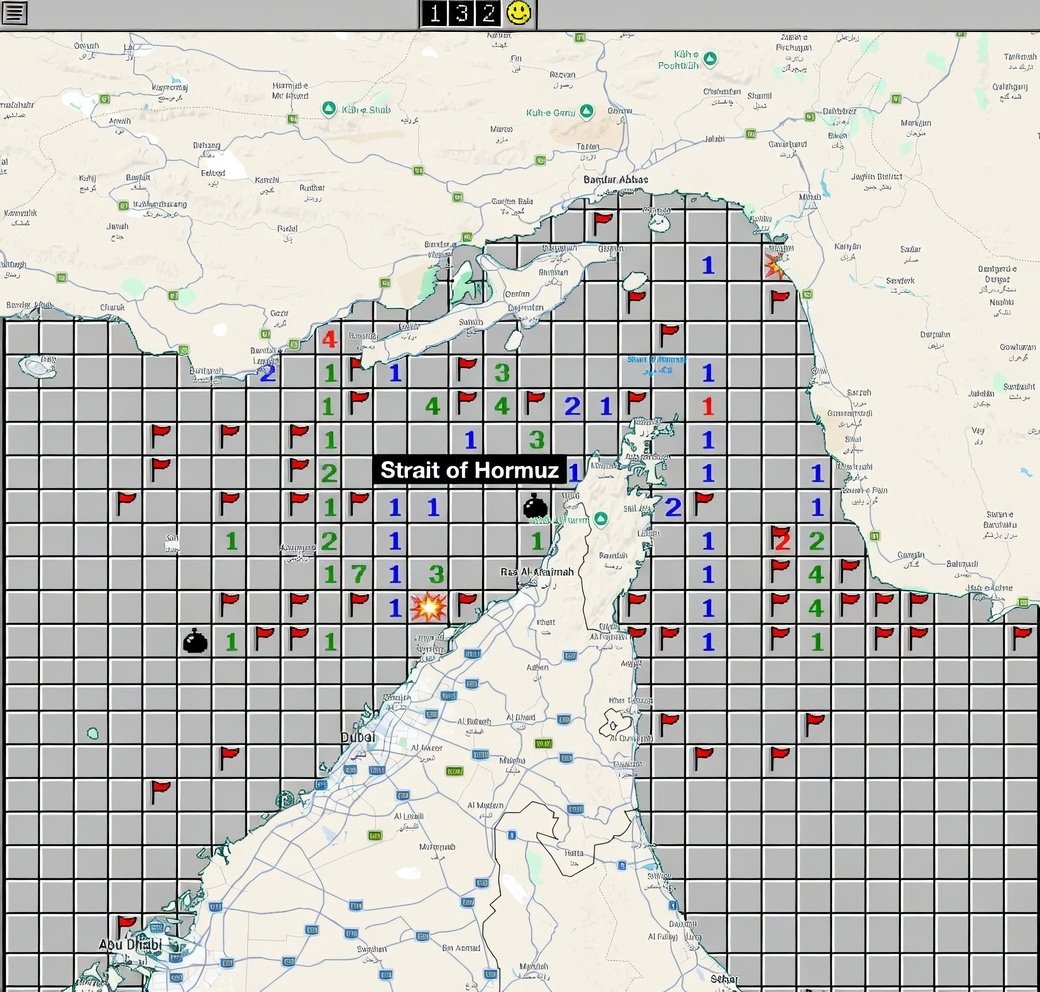Click the flag above the Abu Dhabi label
Image resolution: width=1040 pixels, height=992 pixels.
(x=125, y=926)
